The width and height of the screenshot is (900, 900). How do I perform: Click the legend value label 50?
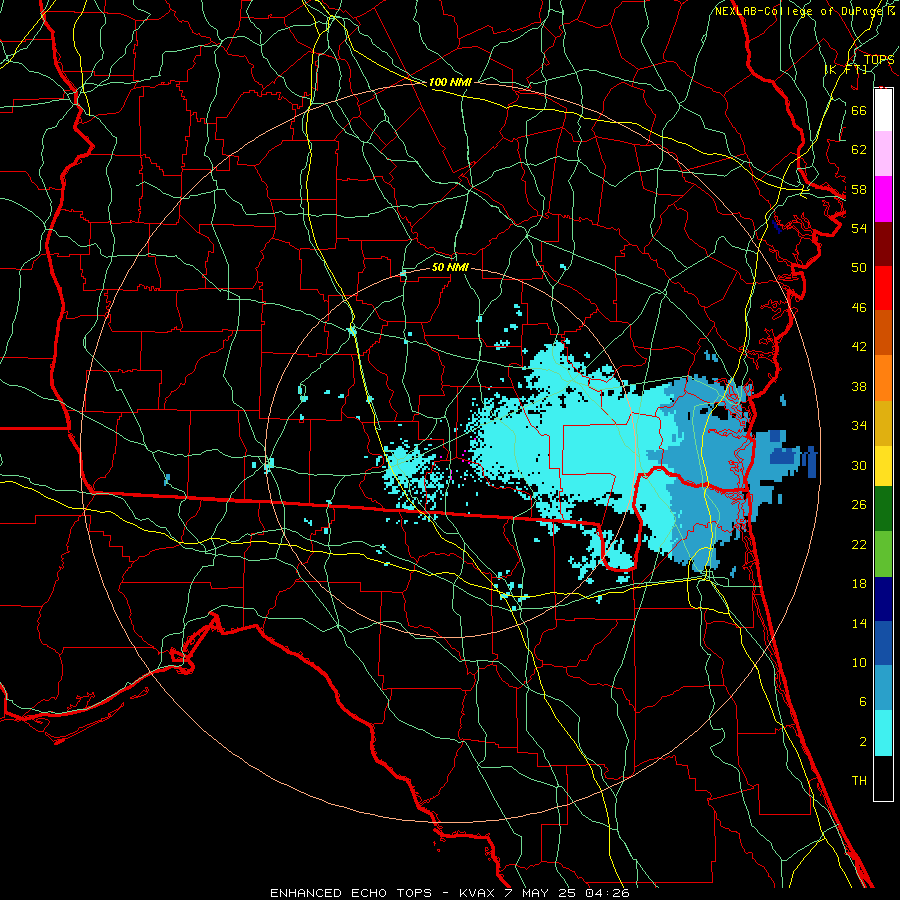click(x=859, y=267)
